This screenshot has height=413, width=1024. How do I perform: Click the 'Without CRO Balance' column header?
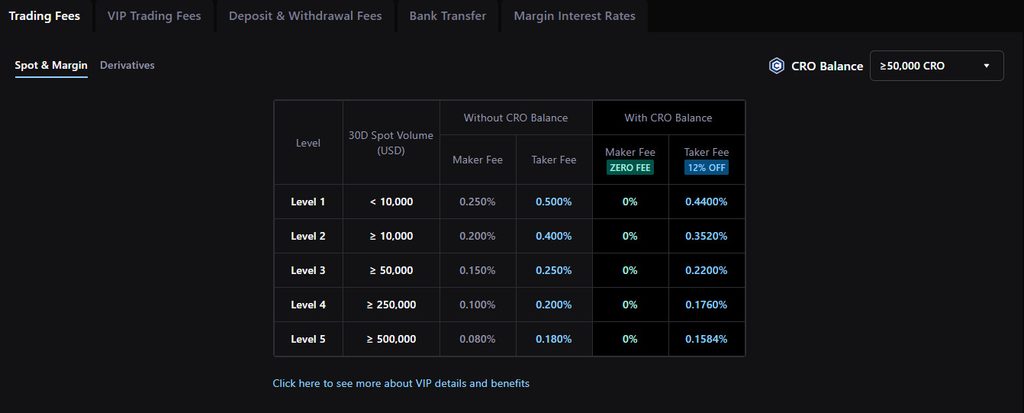click(x=516, y=118)
